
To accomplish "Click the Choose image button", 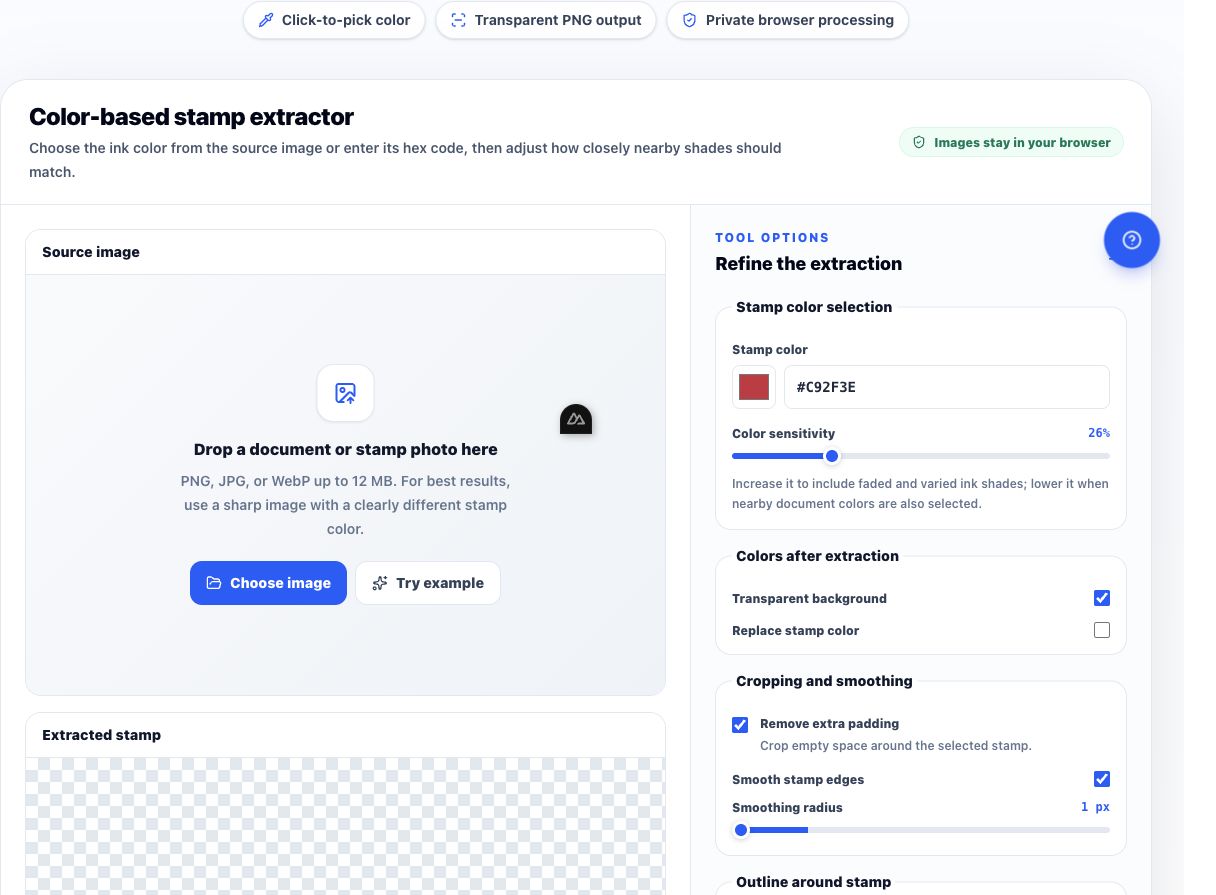I will 268,583.
